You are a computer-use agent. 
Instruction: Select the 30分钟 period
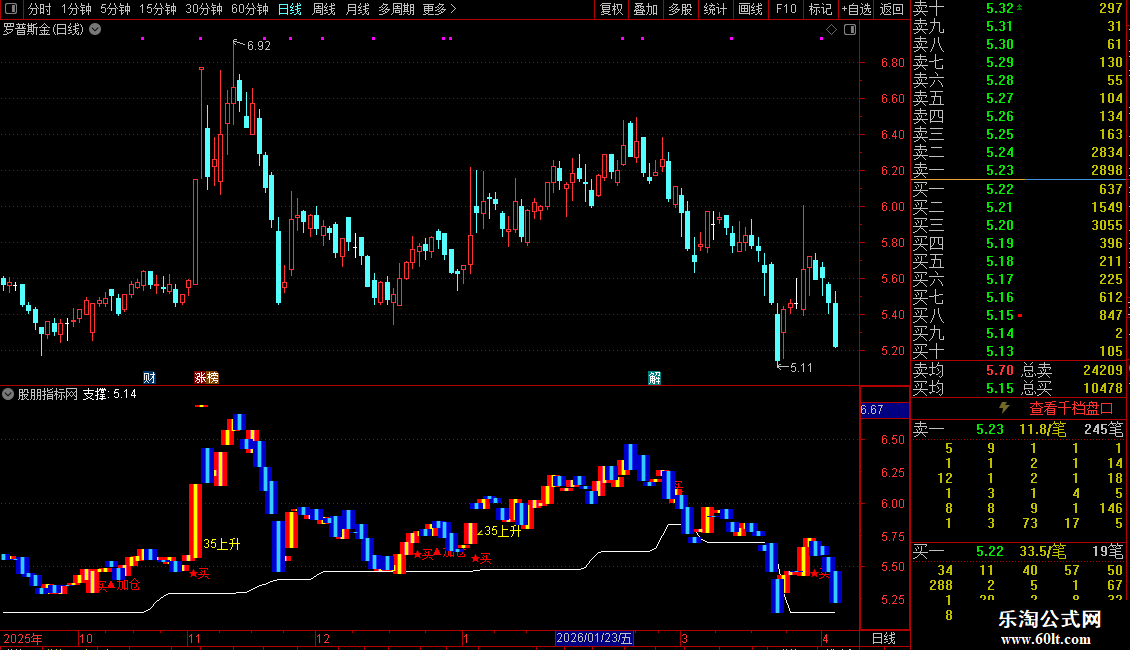pyautogui.click(x=204, y=9)
